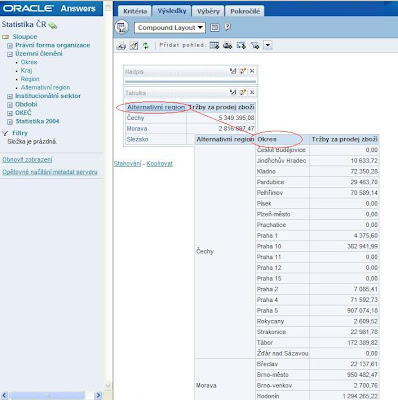Image resolution: width=398 pixels, height=400 pixels.
Task: Edit the Tabulka view pencil icon
Action: pos(243,92)
